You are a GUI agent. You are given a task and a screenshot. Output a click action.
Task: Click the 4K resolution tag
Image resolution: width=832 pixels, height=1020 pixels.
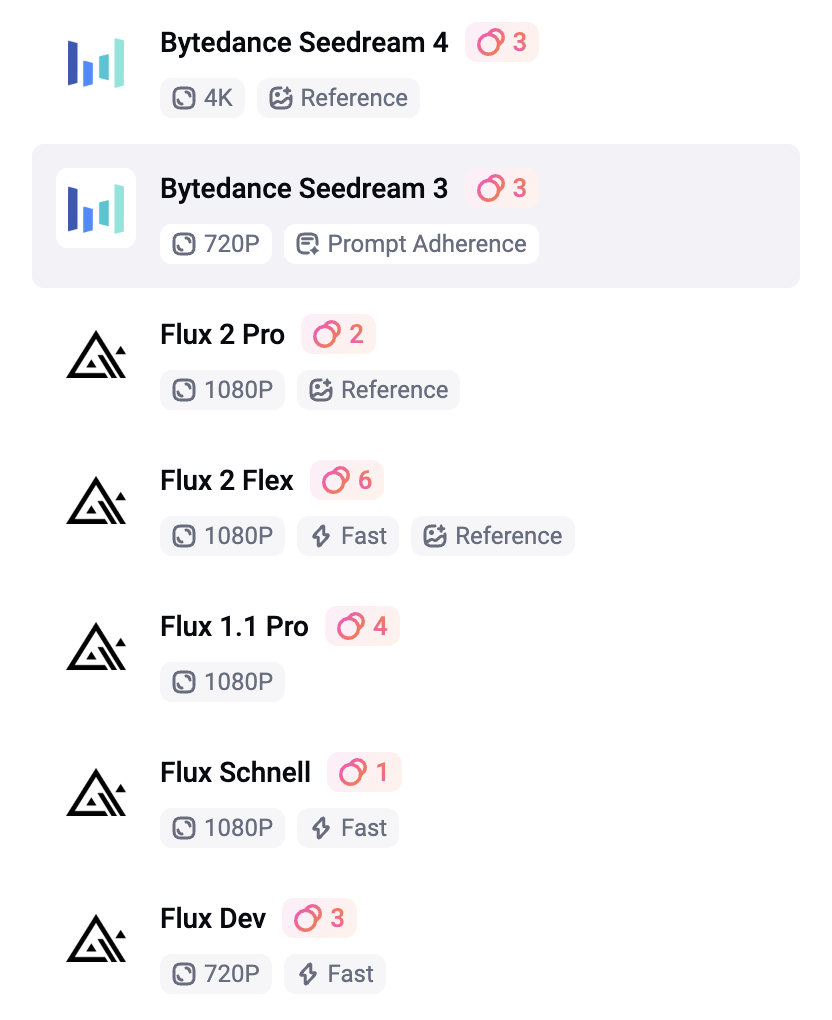coord(202,98)
